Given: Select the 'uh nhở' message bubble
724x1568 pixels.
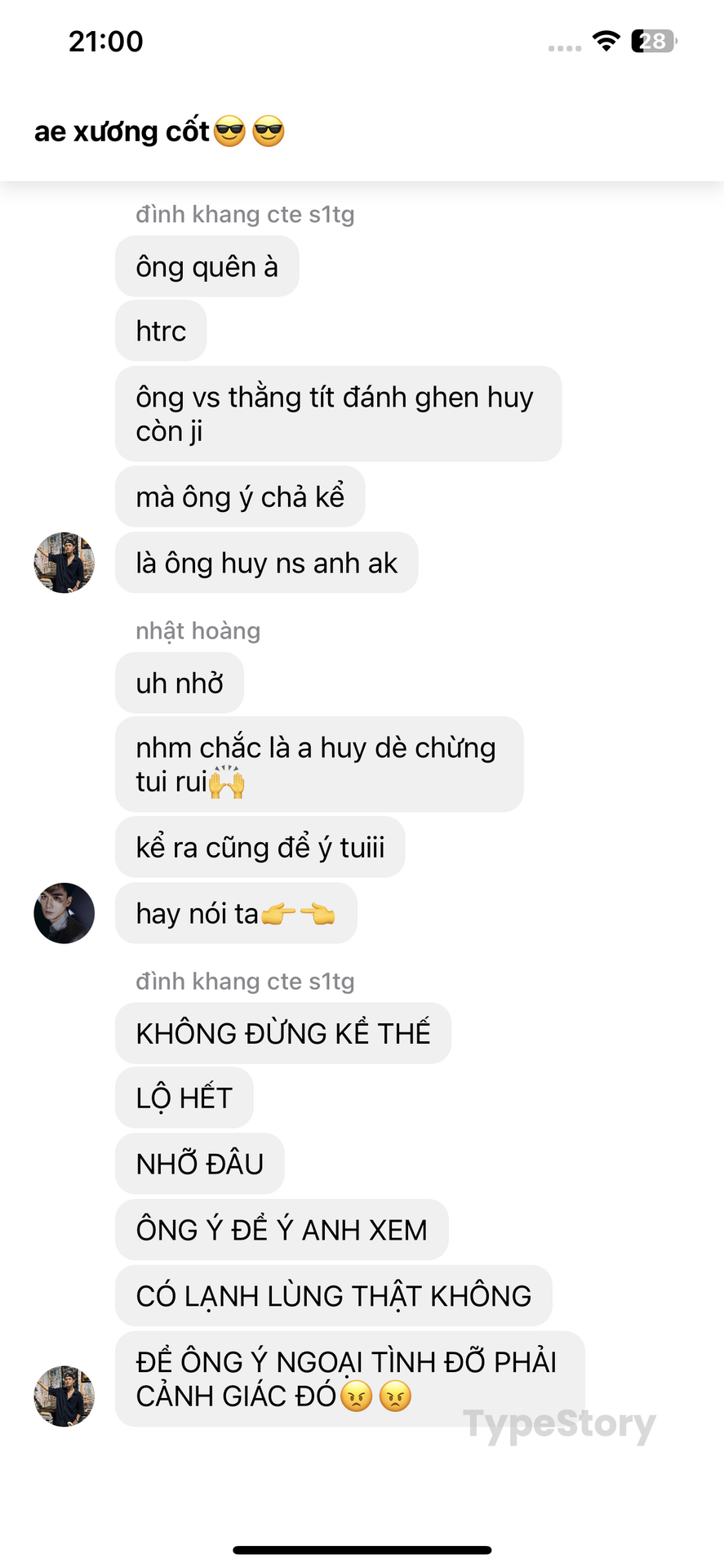Looking at the screenshot, I should (x=180, y=683).
